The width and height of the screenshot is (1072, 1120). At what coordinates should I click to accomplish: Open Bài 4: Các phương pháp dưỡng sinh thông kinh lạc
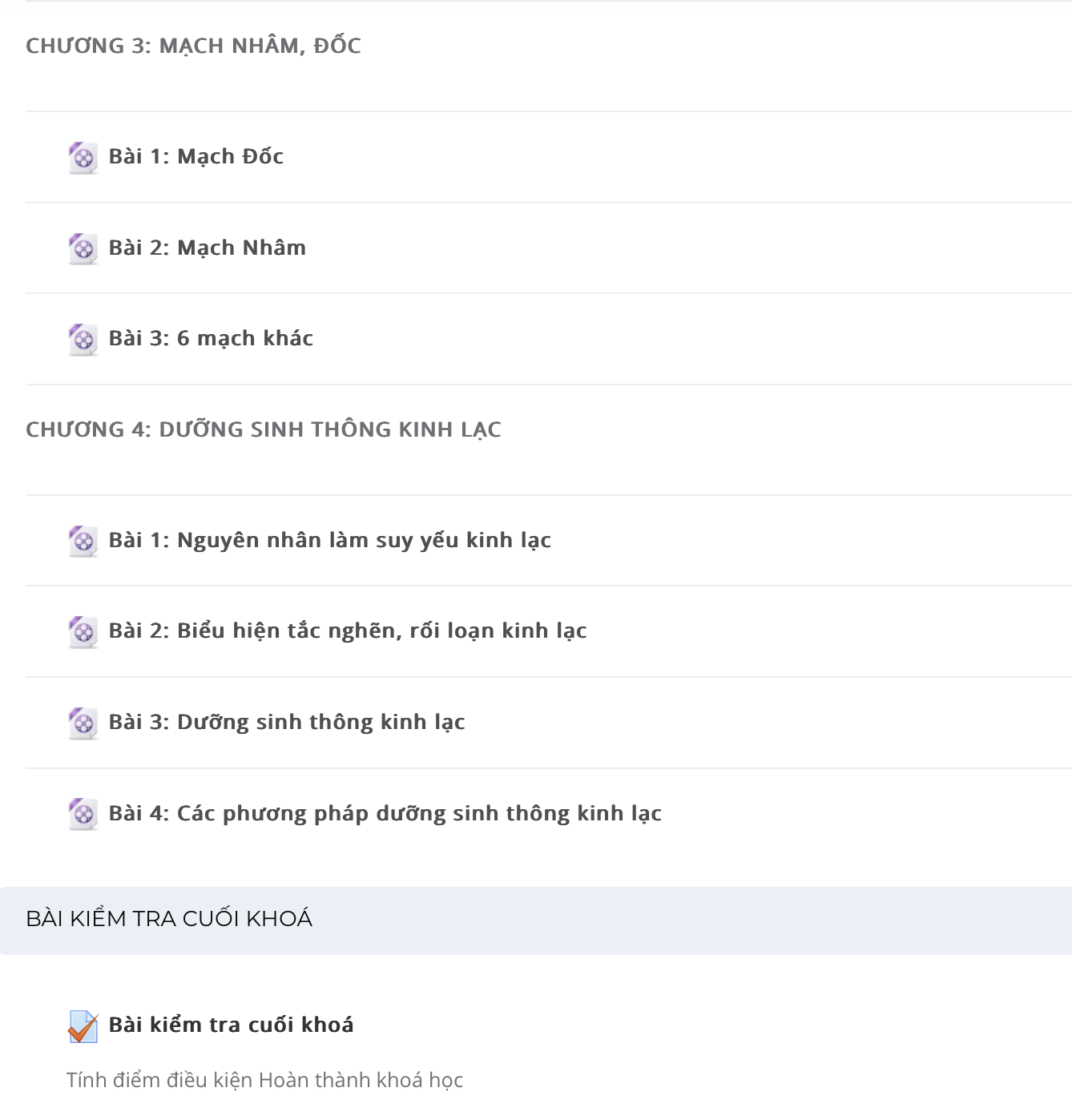click(x=385, y=813)
